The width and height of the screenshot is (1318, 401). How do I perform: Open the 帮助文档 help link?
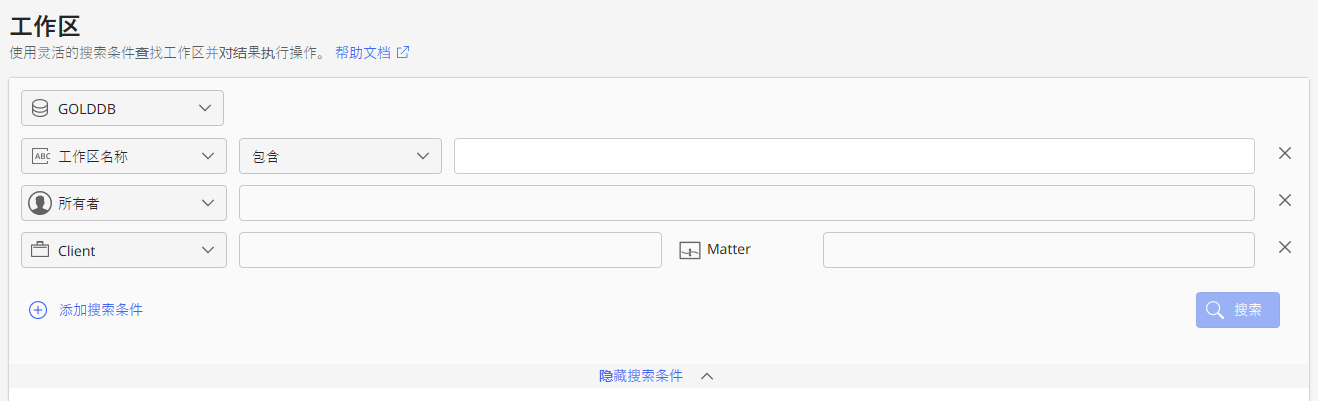[x=362, y=52]
